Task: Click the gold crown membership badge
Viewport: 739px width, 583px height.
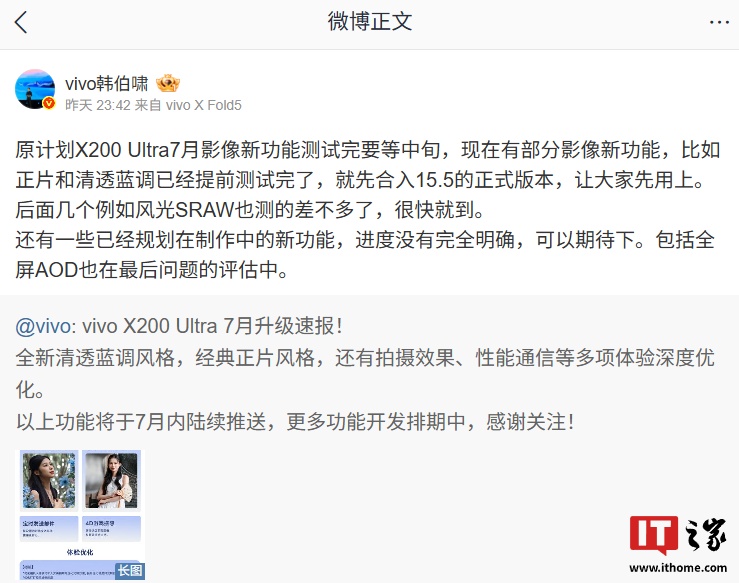Action: coord(168,83)
